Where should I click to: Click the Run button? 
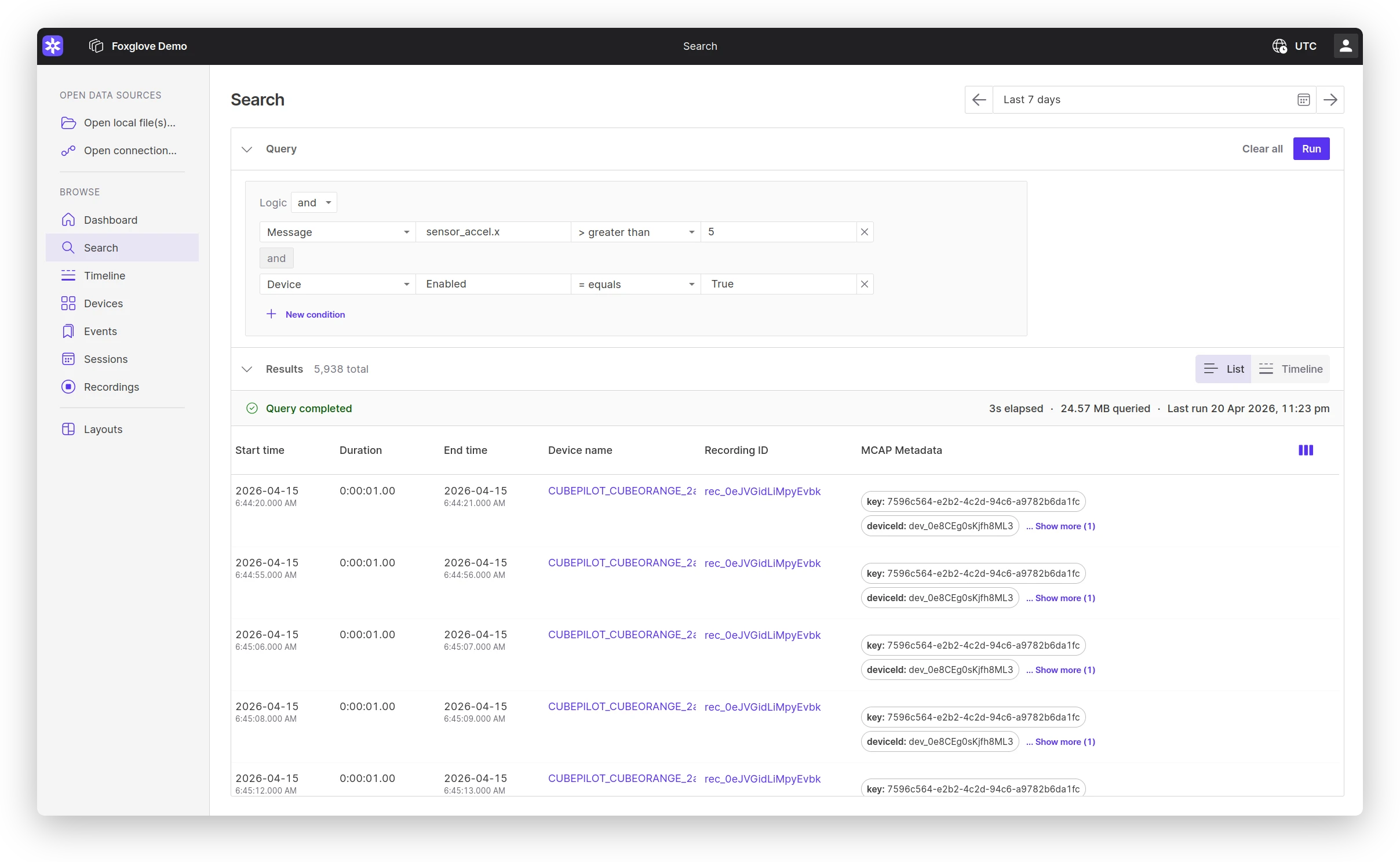click(x=1311, y=149)
